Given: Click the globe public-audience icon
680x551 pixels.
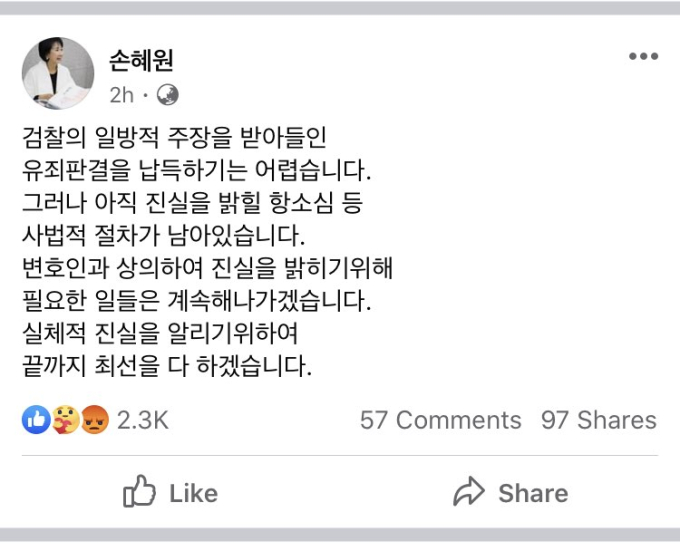Looking at the screenshot, I should [167, 95].
